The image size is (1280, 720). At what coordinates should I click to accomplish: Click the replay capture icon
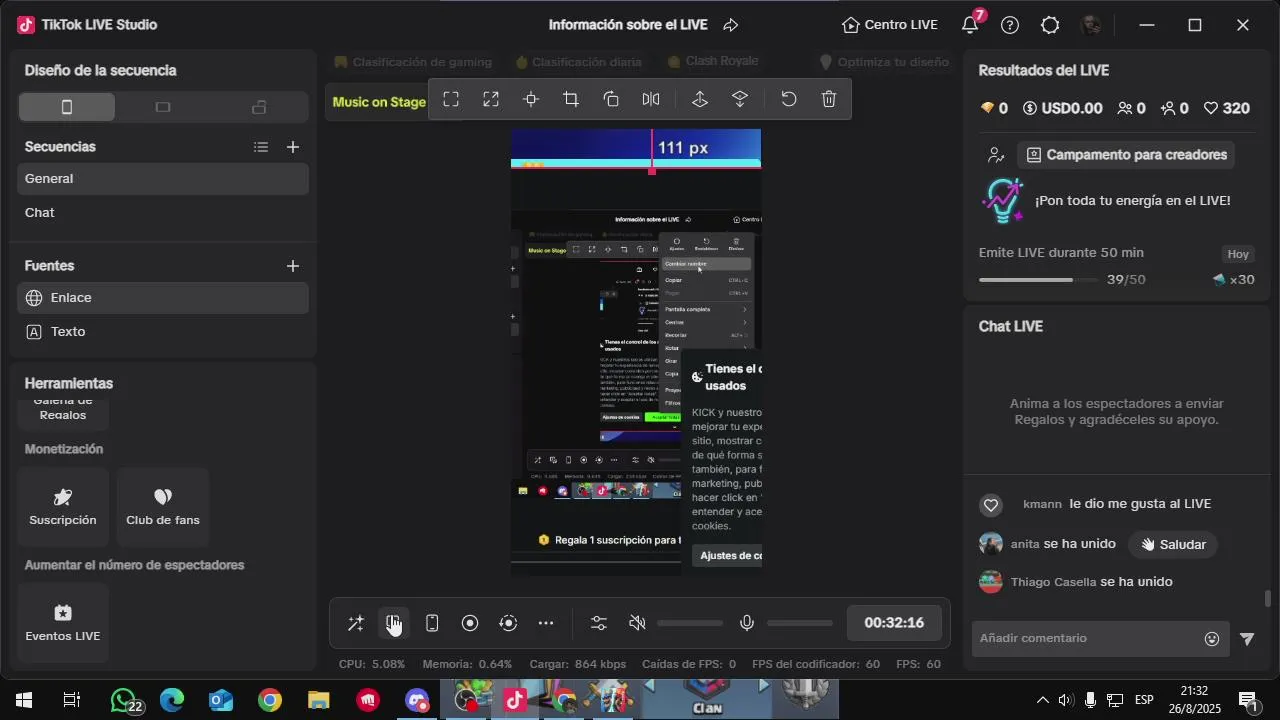pos(508,623)
